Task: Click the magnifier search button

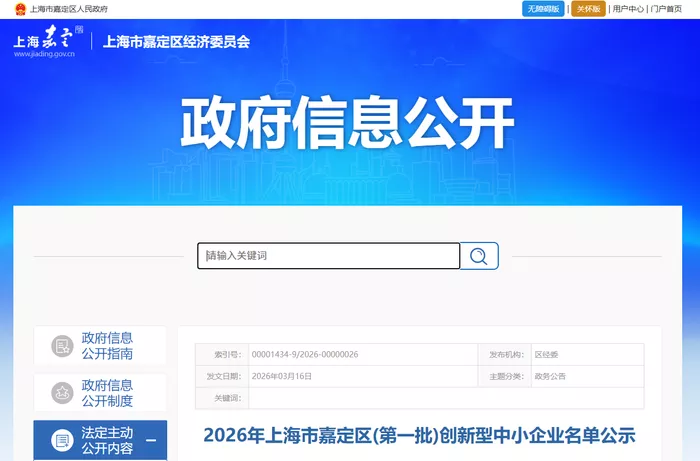Action: 479,256
